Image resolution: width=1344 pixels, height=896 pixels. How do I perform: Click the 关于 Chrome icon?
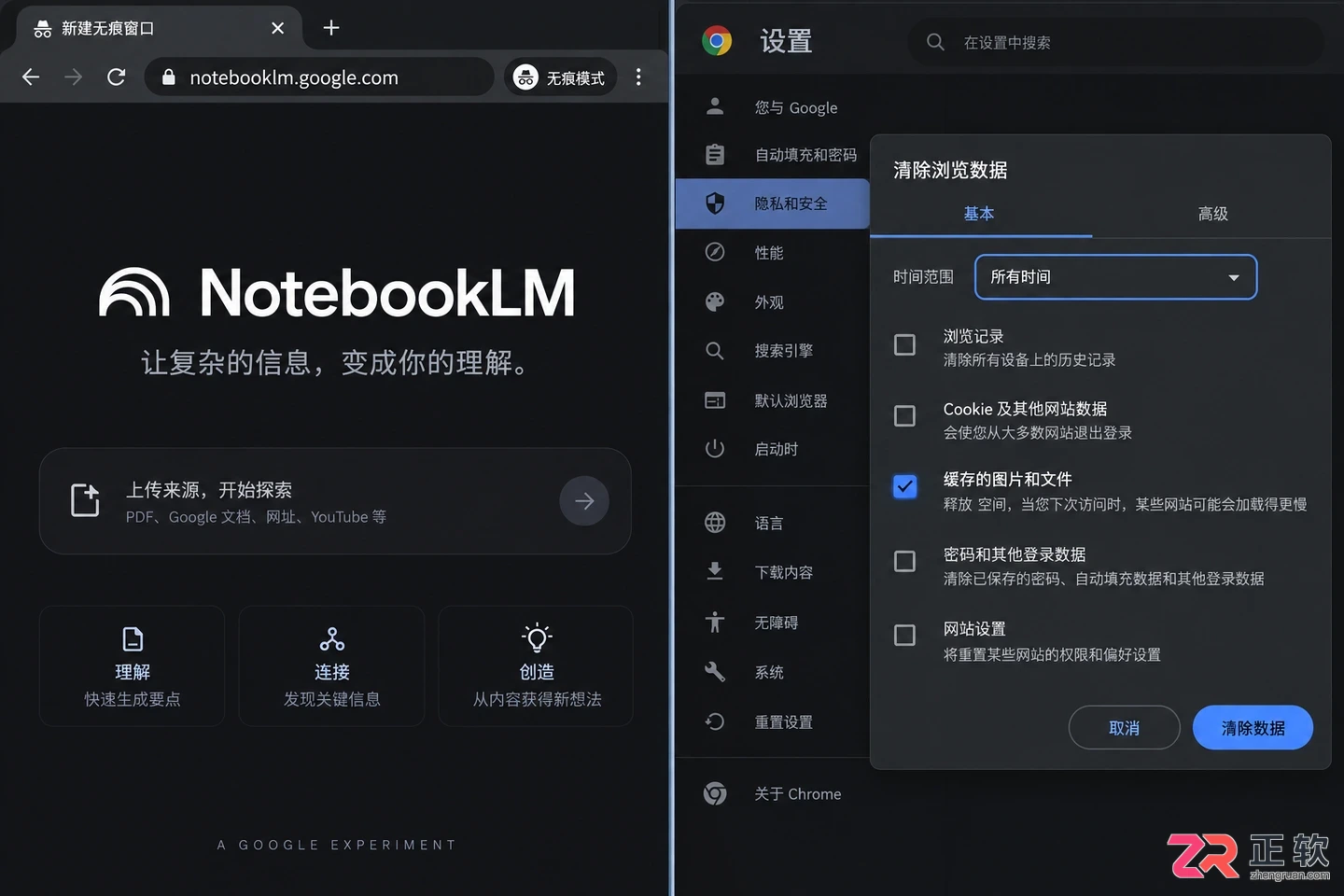pos(715,793)
